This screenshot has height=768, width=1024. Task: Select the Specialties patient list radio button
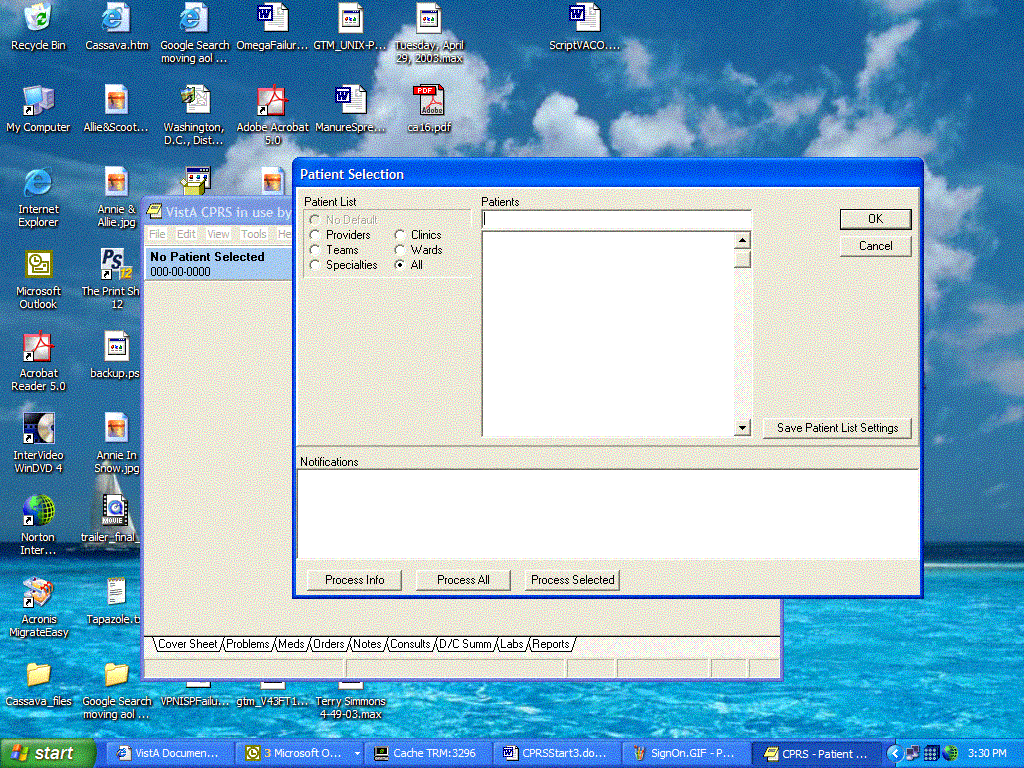[315, 264]
